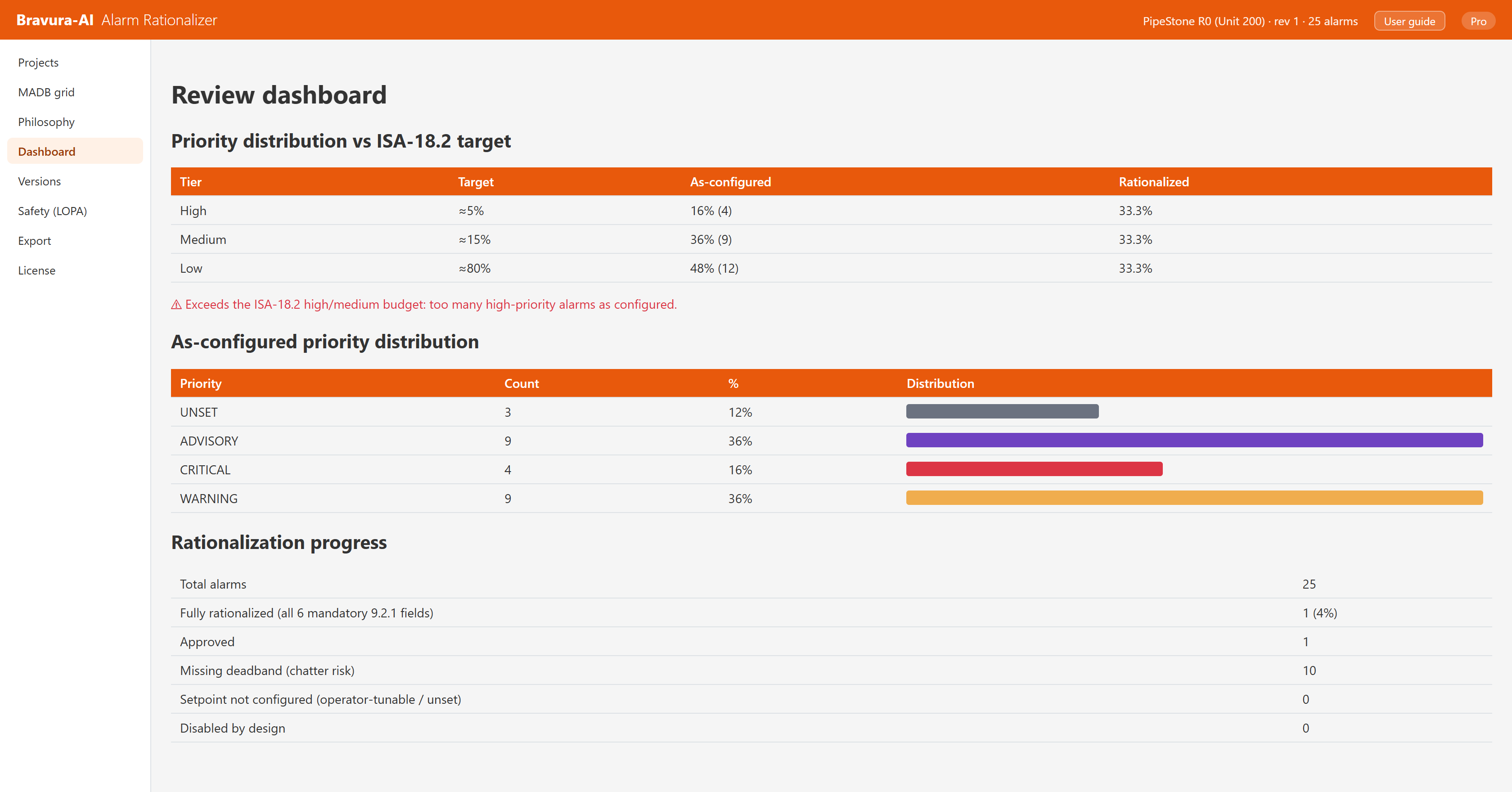Navigate to Safety (LOPA)

75,211
